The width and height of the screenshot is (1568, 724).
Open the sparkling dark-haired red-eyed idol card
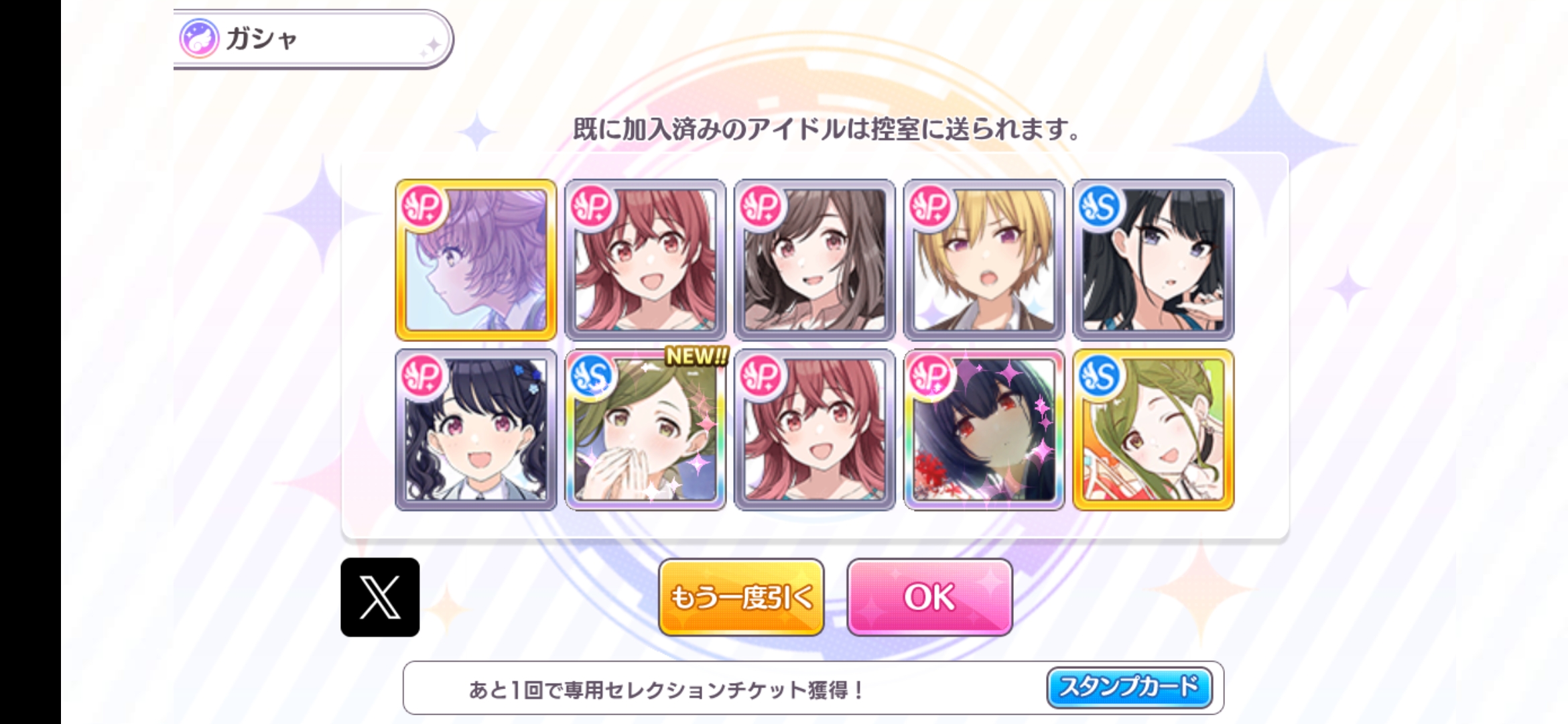984,430
